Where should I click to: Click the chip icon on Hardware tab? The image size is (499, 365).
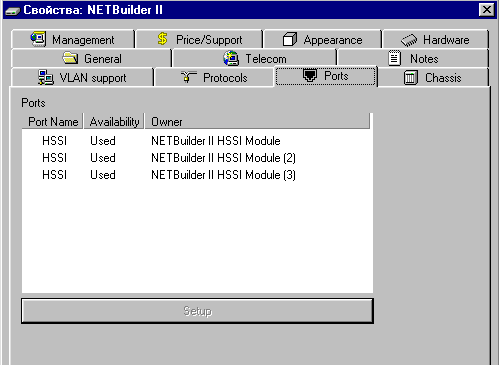pyautogui.click(x=409, y=40)
